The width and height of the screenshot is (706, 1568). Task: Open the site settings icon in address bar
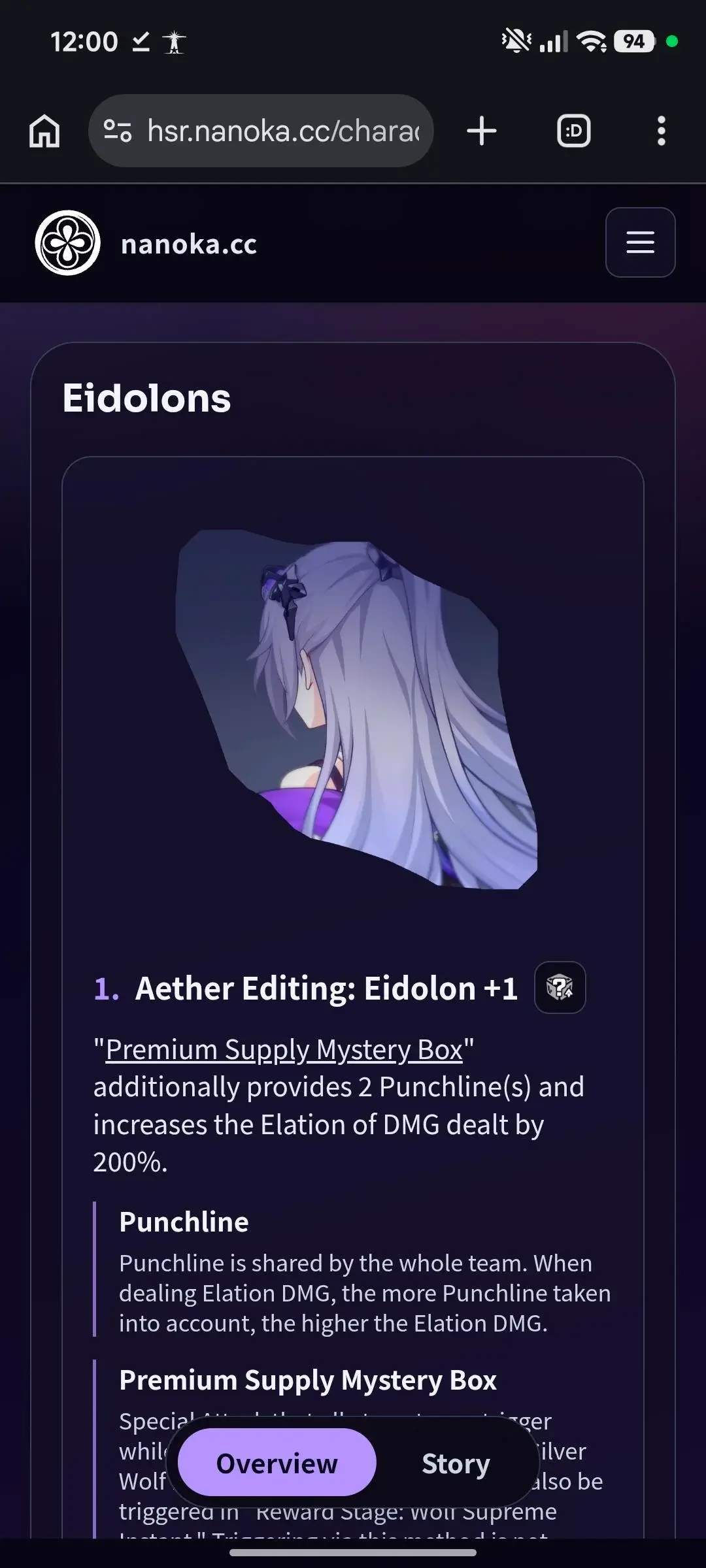pyautogui.click(x=118, y=131)
